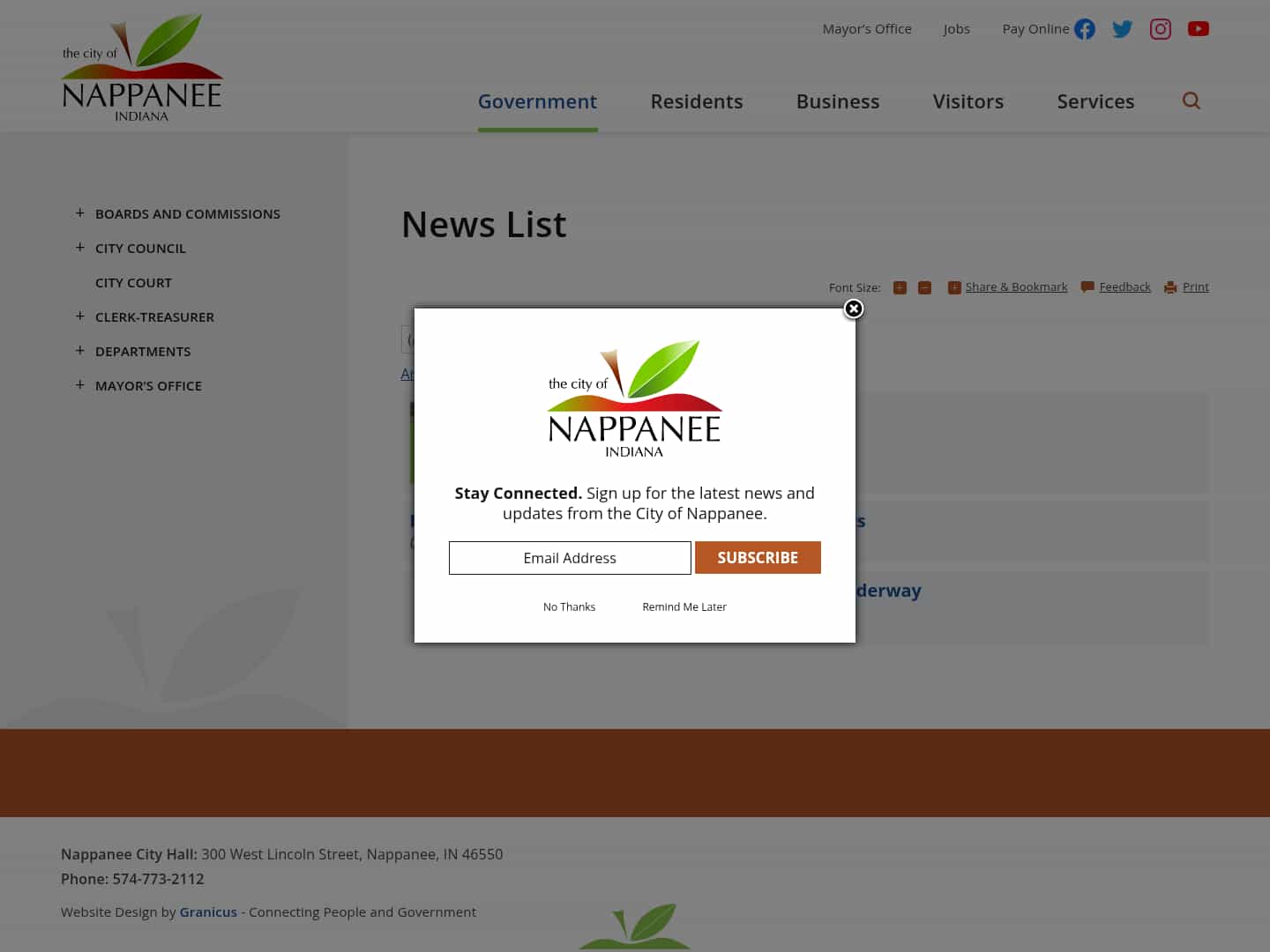Expand Mayor's Office sidebar submenu
The image size is (1270, 952).
point(80,385)
